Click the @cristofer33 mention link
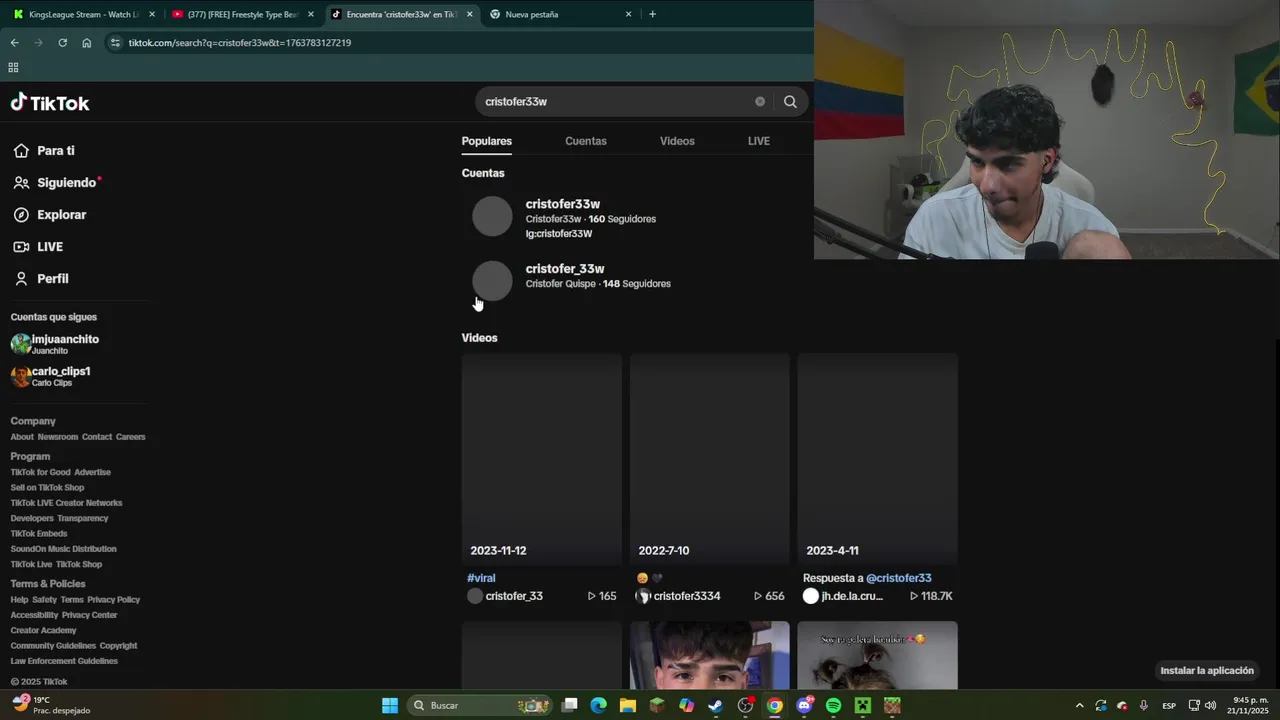The width and height of the screenshot is (1280, 720). click(899, 578)
